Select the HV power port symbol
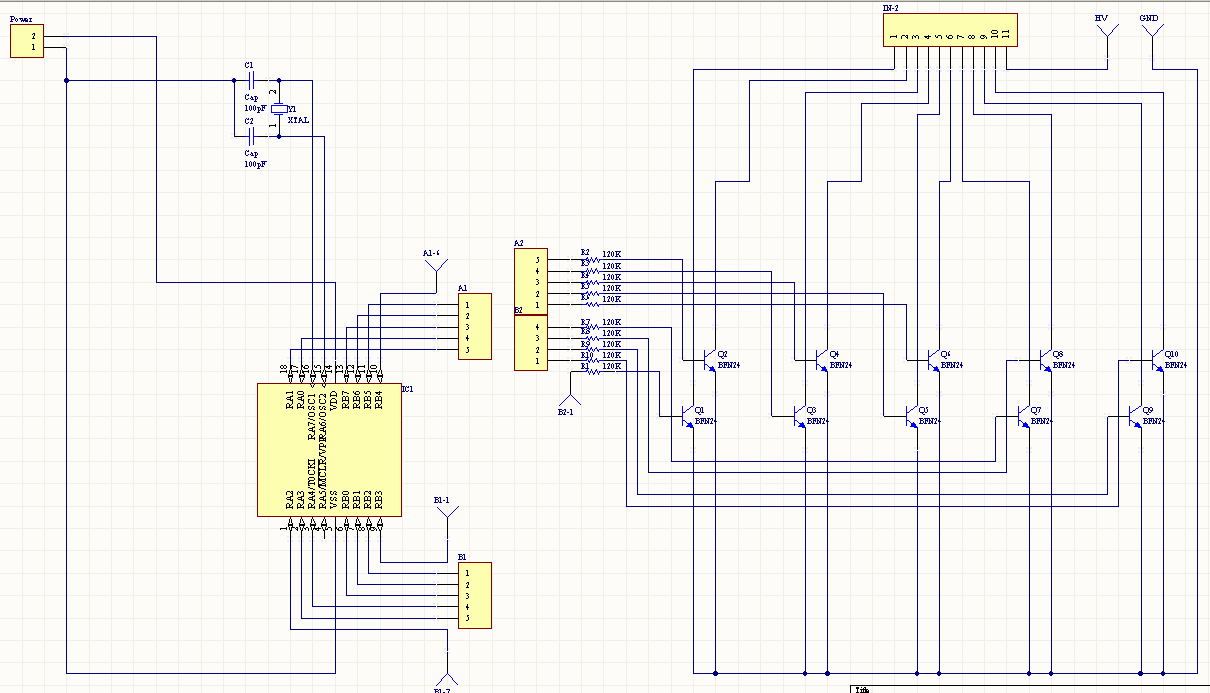Viewport: 1210px width, 693px height. pyautogui.click(x=1107, y=32)
